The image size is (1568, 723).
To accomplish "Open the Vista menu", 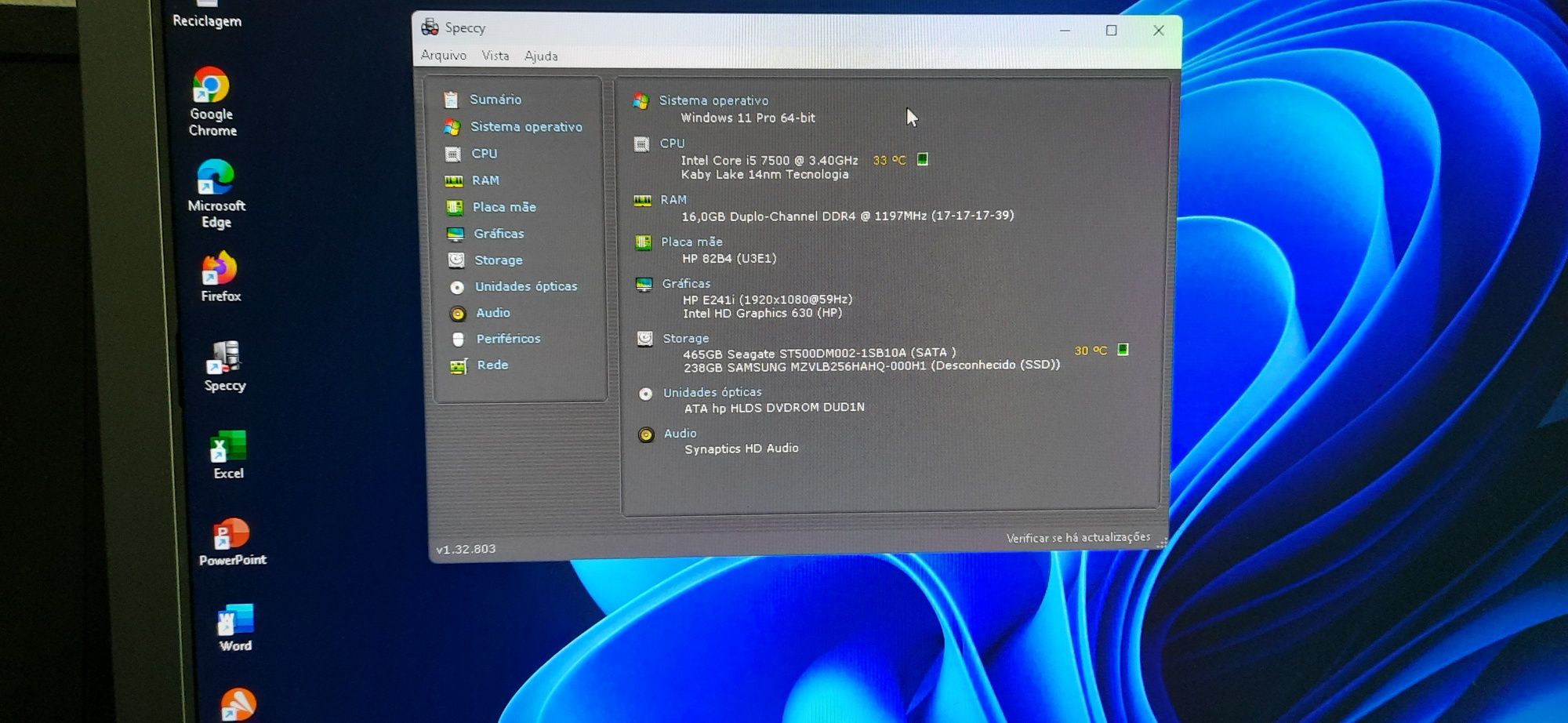I will point(495,56).
